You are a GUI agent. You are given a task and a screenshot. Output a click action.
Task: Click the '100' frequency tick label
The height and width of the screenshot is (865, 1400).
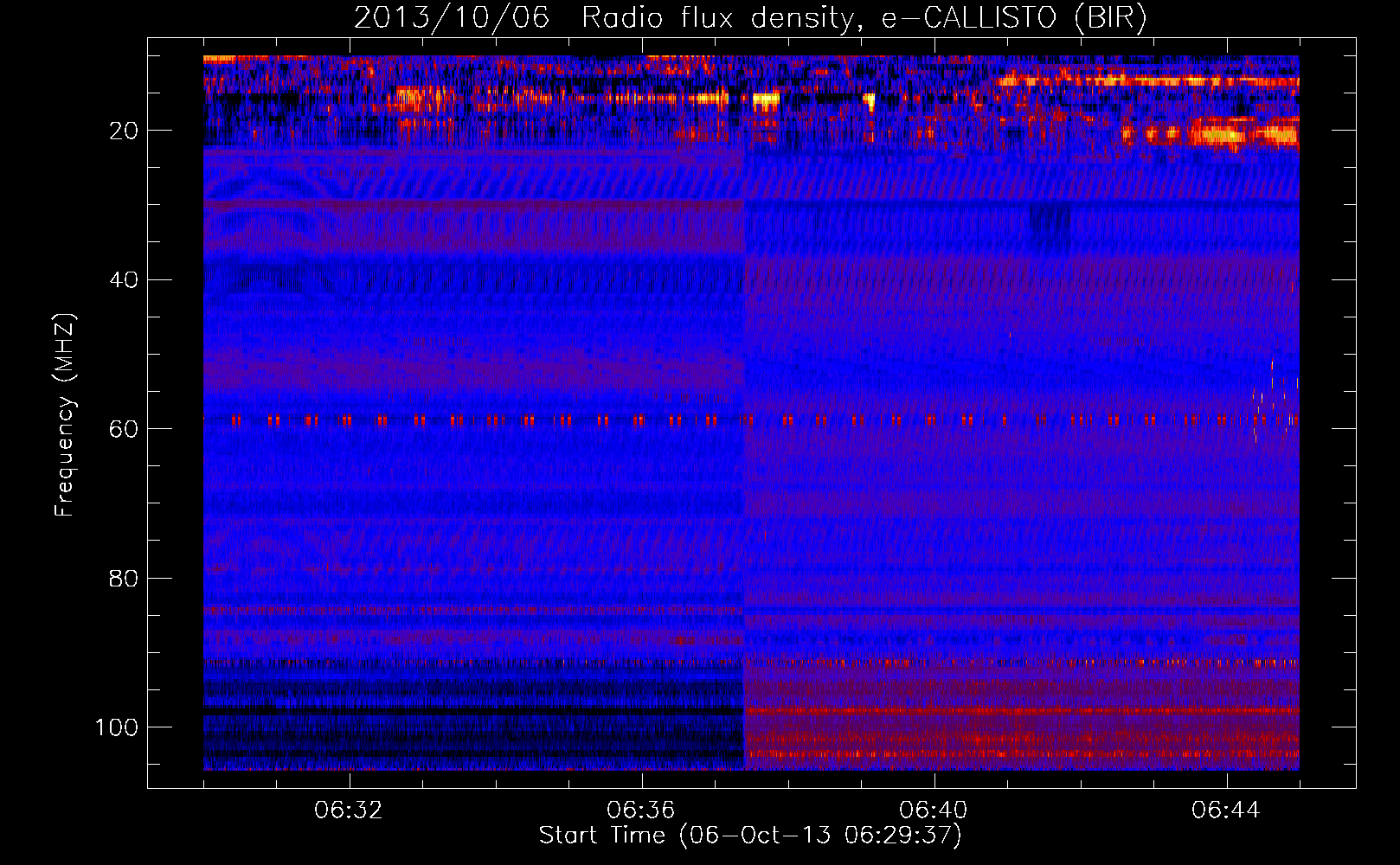117,727
